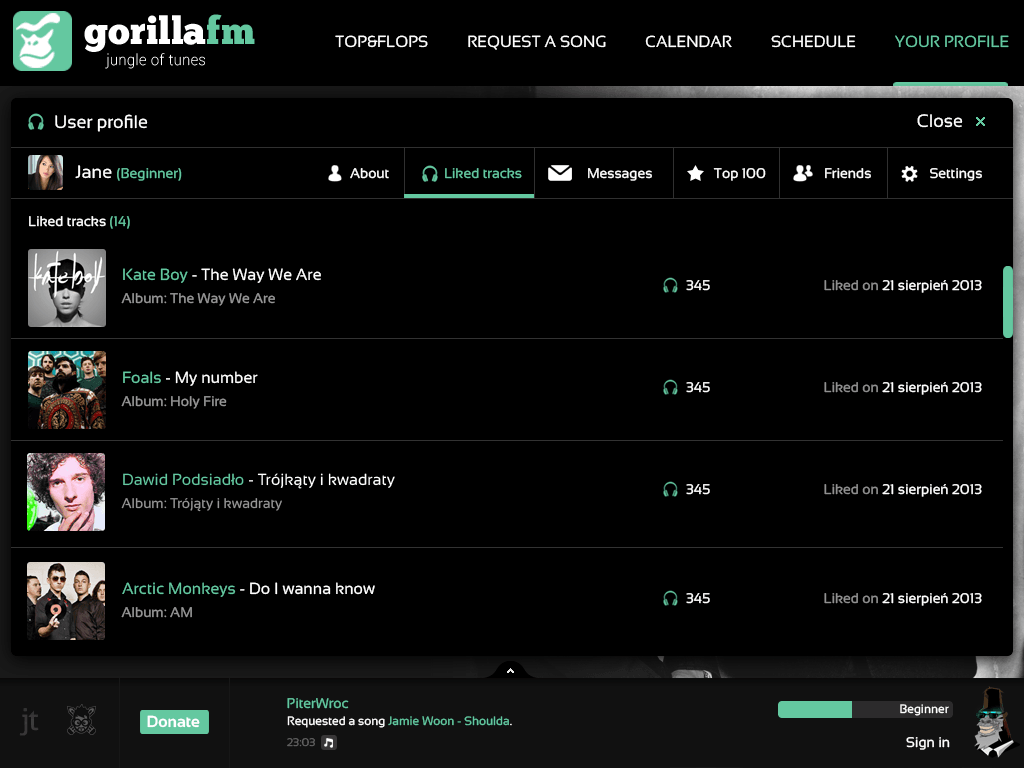
Task: Click the gorilla mascot avatar in footer
Action: coord(994,722)
